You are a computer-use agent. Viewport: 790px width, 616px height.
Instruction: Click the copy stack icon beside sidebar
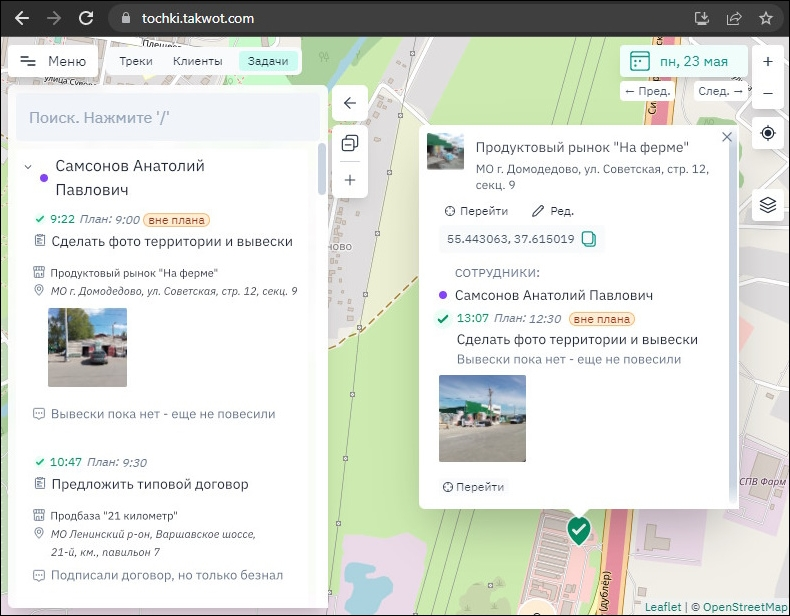coord(350,143)
